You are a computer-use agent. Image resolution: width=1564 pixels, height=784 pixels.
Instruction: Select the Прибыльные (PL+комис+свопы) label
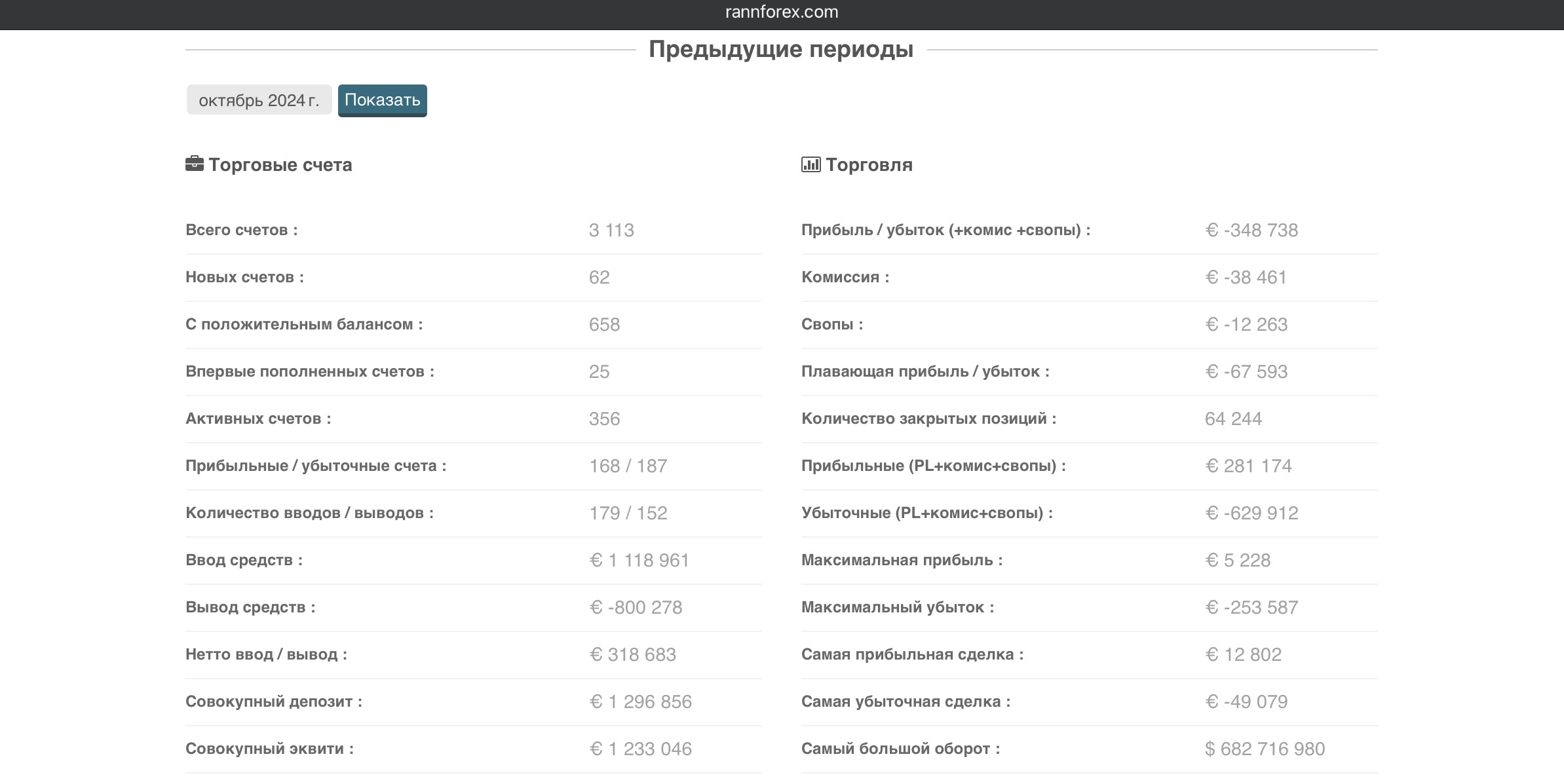pos(934,466)
